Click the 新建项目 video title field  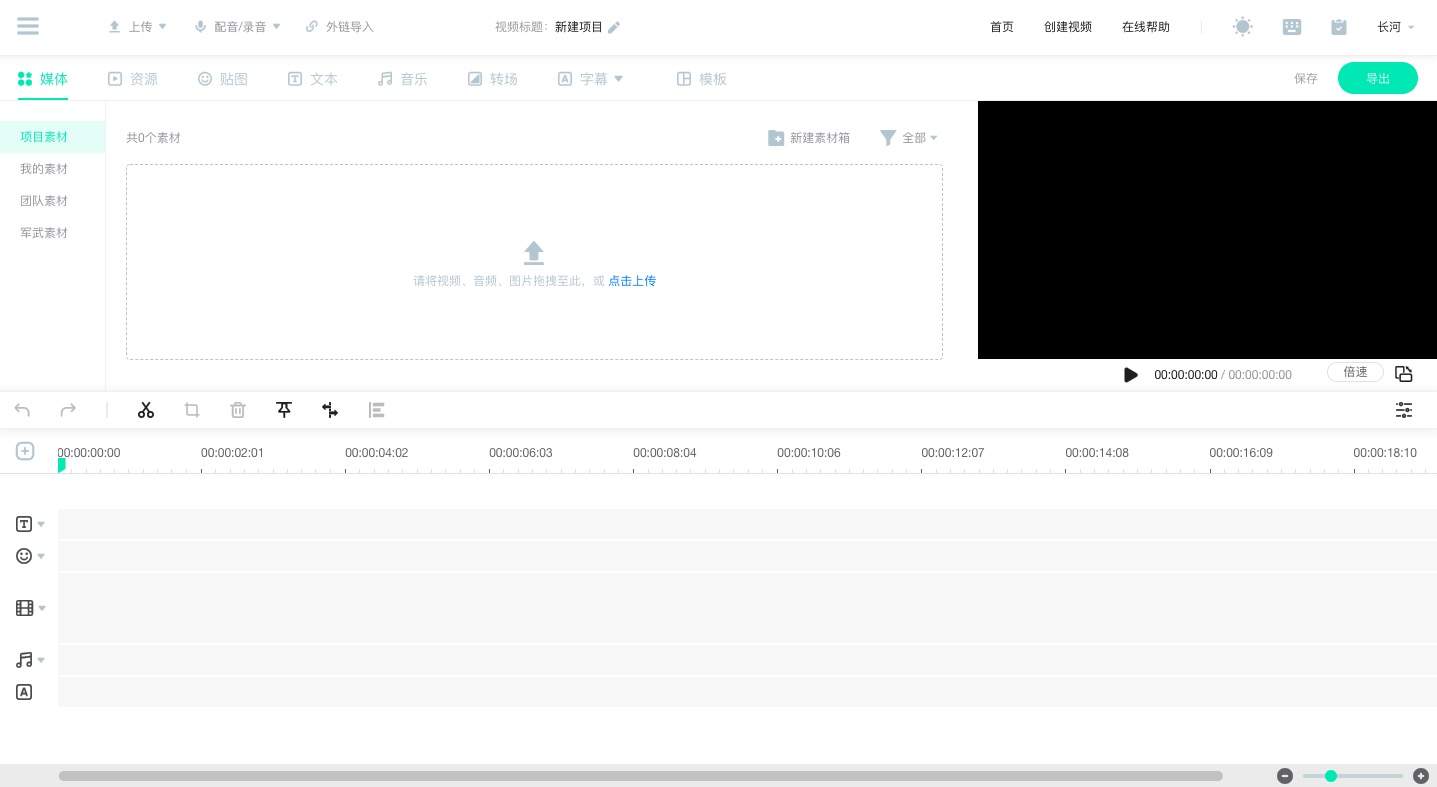(x=579, y=27)
